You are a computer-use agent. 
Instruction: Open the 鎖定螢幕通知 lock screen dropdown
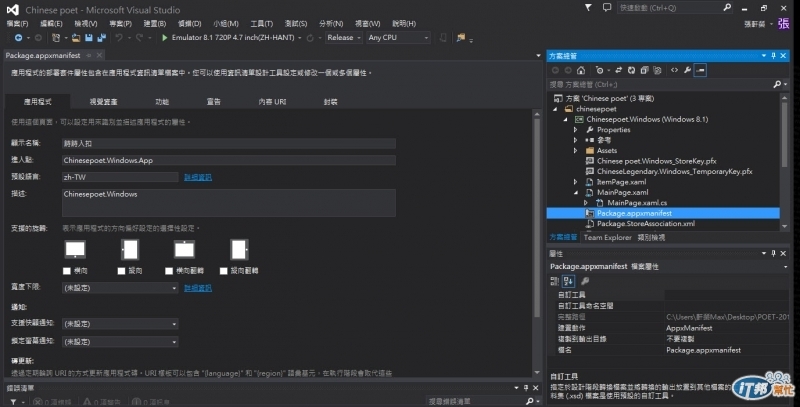[x=120, y=342]
